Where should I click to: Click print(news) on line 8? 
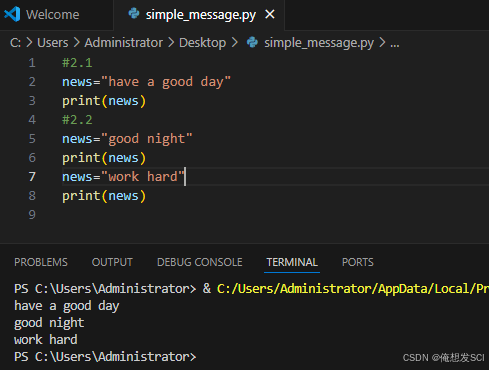(104, 196)
